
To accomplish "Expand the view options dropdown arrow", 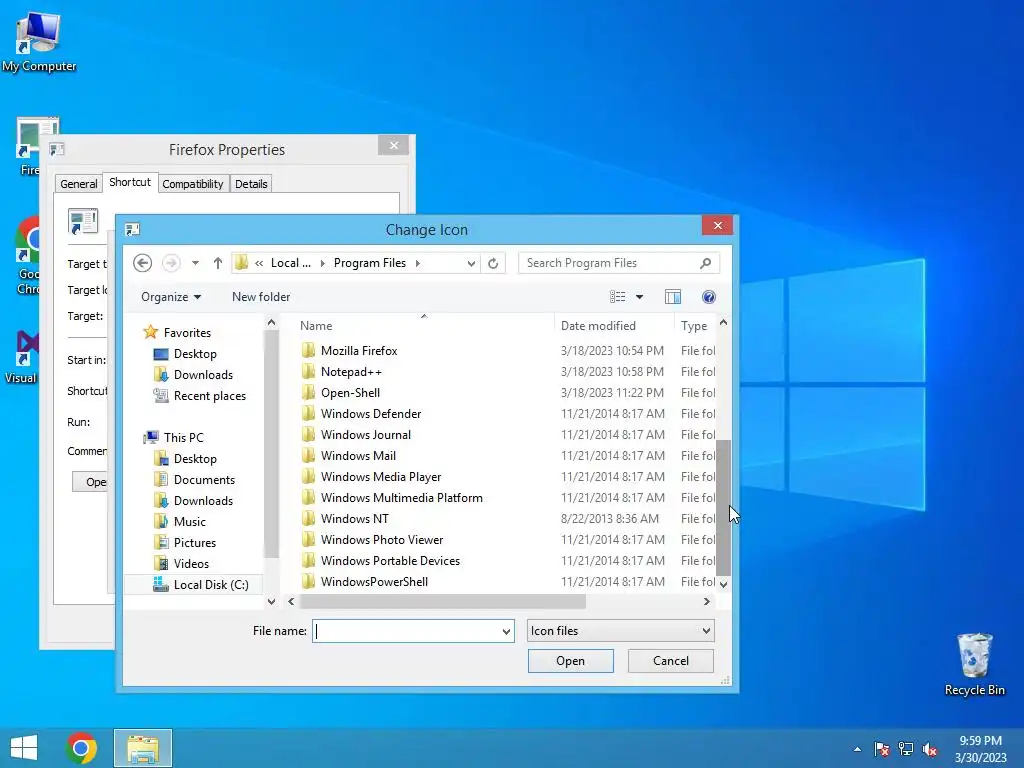I will tap(639, 297).
